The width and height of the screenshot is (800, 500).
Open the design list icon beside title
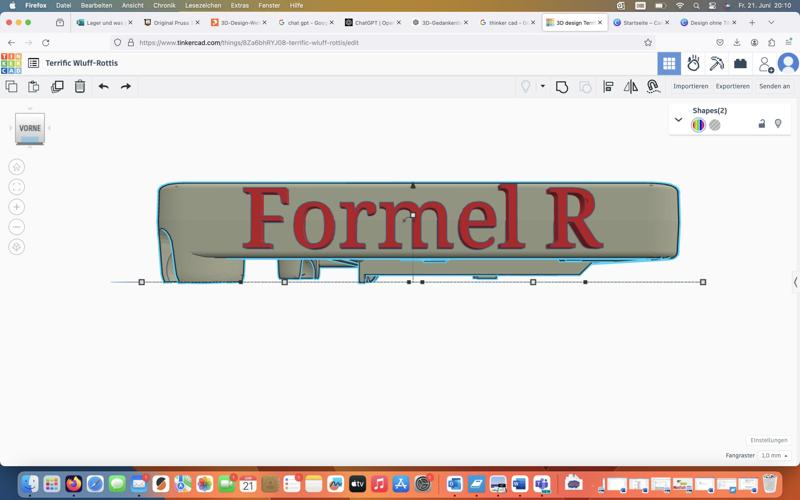[x=34, y=63]
